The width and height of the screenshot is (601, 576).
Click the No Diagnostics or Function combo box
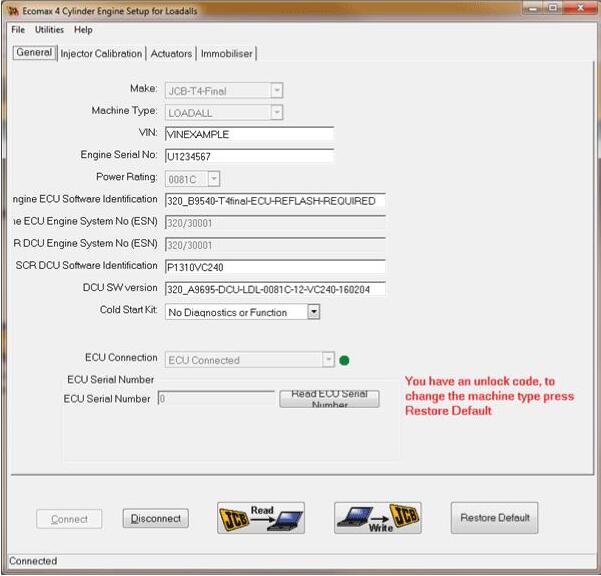click(x=242, y=312)
